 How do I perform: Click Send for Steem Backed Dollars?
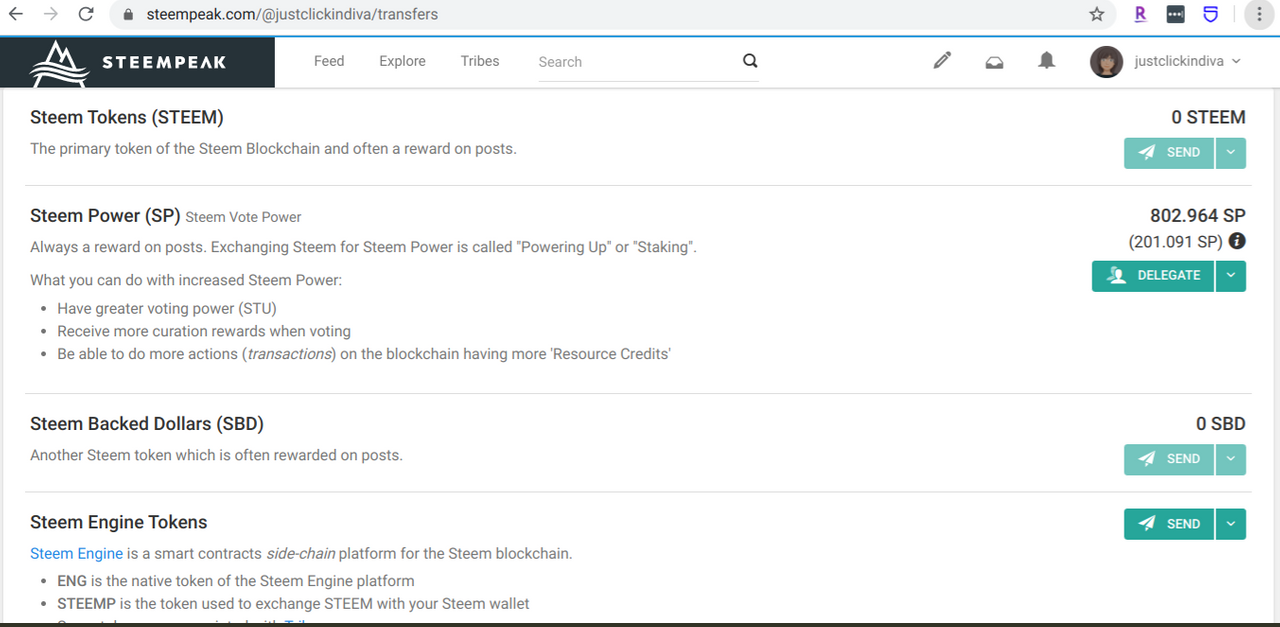1169,459
